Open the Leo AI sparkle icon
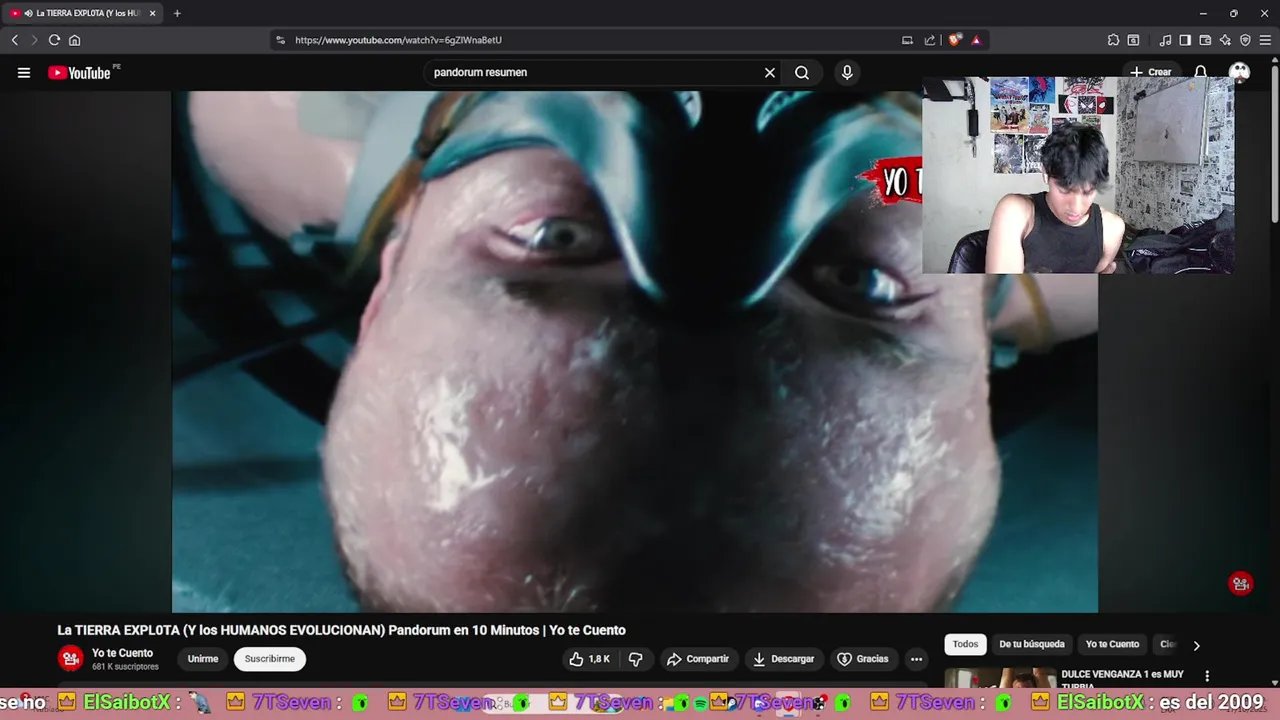1280x720 pixels. point(1225,40)
